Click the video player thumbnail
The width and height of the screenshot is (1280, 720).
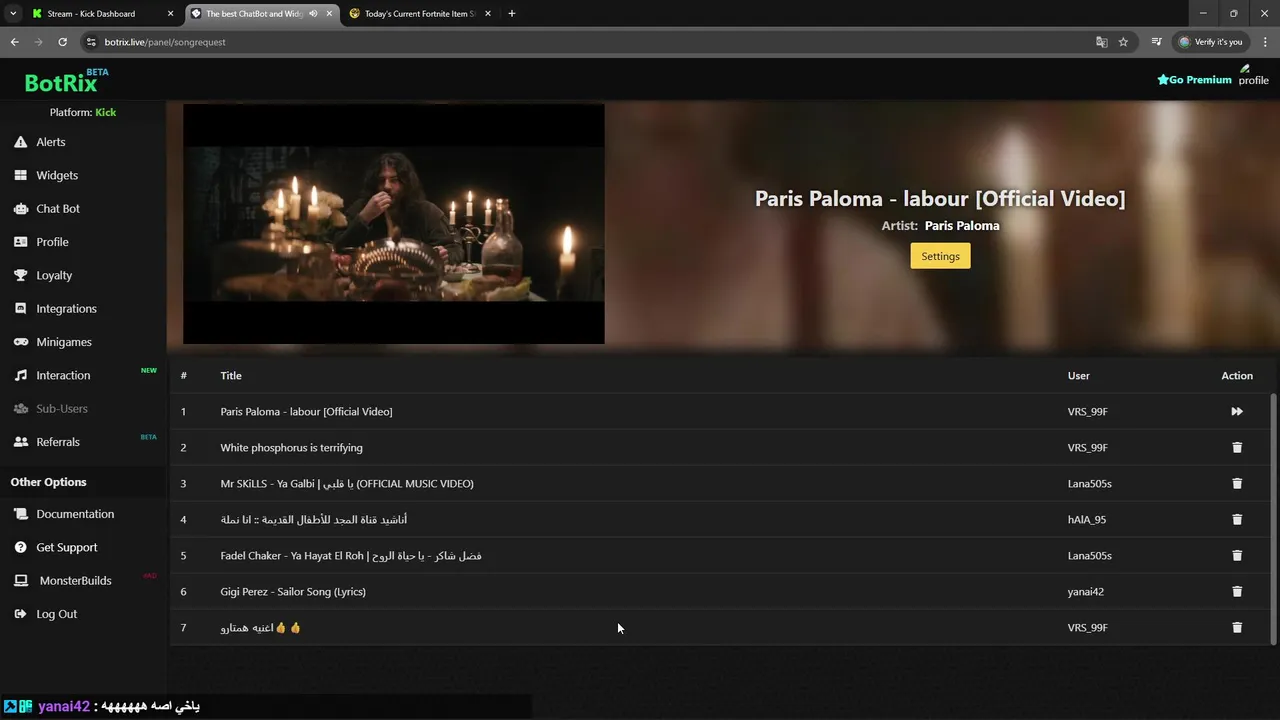394,224
